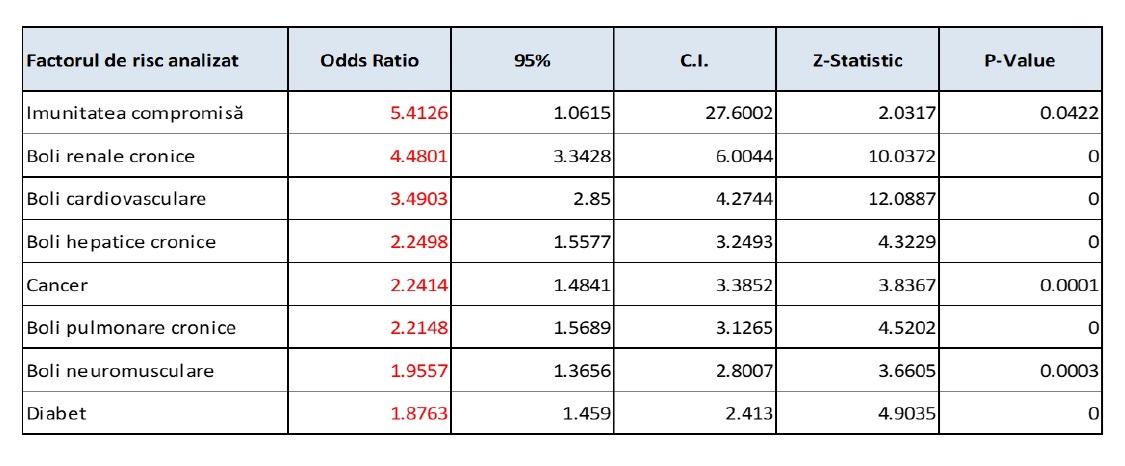The height and width of the screenshot is (466, 1125).
Task: Click the red odds ratio value 5.4126
Action: click(418, 114)
